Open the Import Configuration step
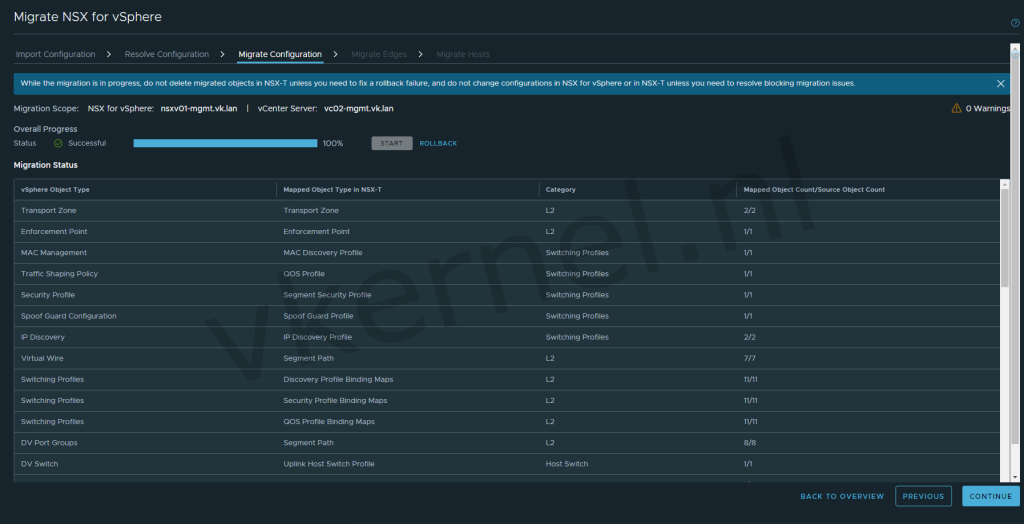This screenshot has width=1024, height=524. click(x=56, y=54)
